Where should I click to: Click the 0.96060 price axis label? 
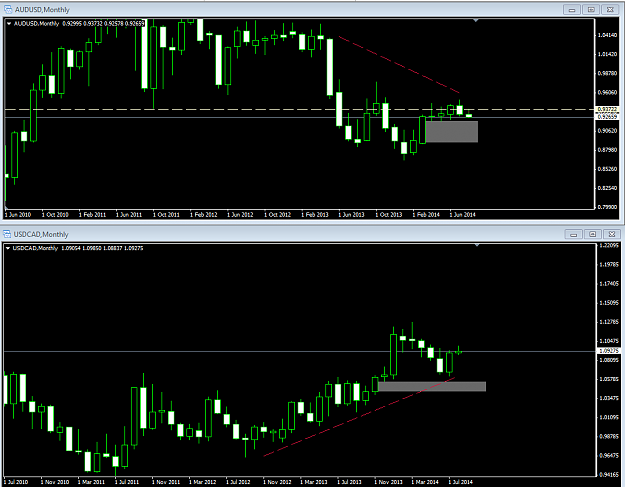coord(607,92)
